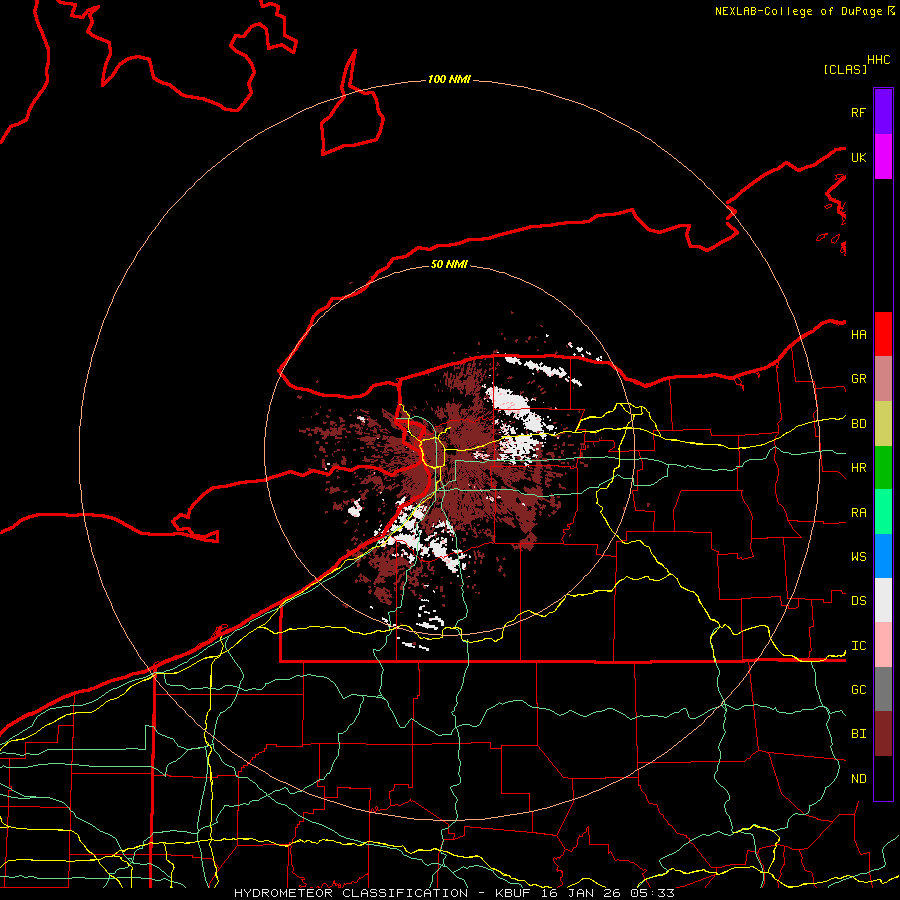Select the yellow BD legend swatch
Image resolution: width=900 pixels, height=900 pixels.
(x=883, y=423)
